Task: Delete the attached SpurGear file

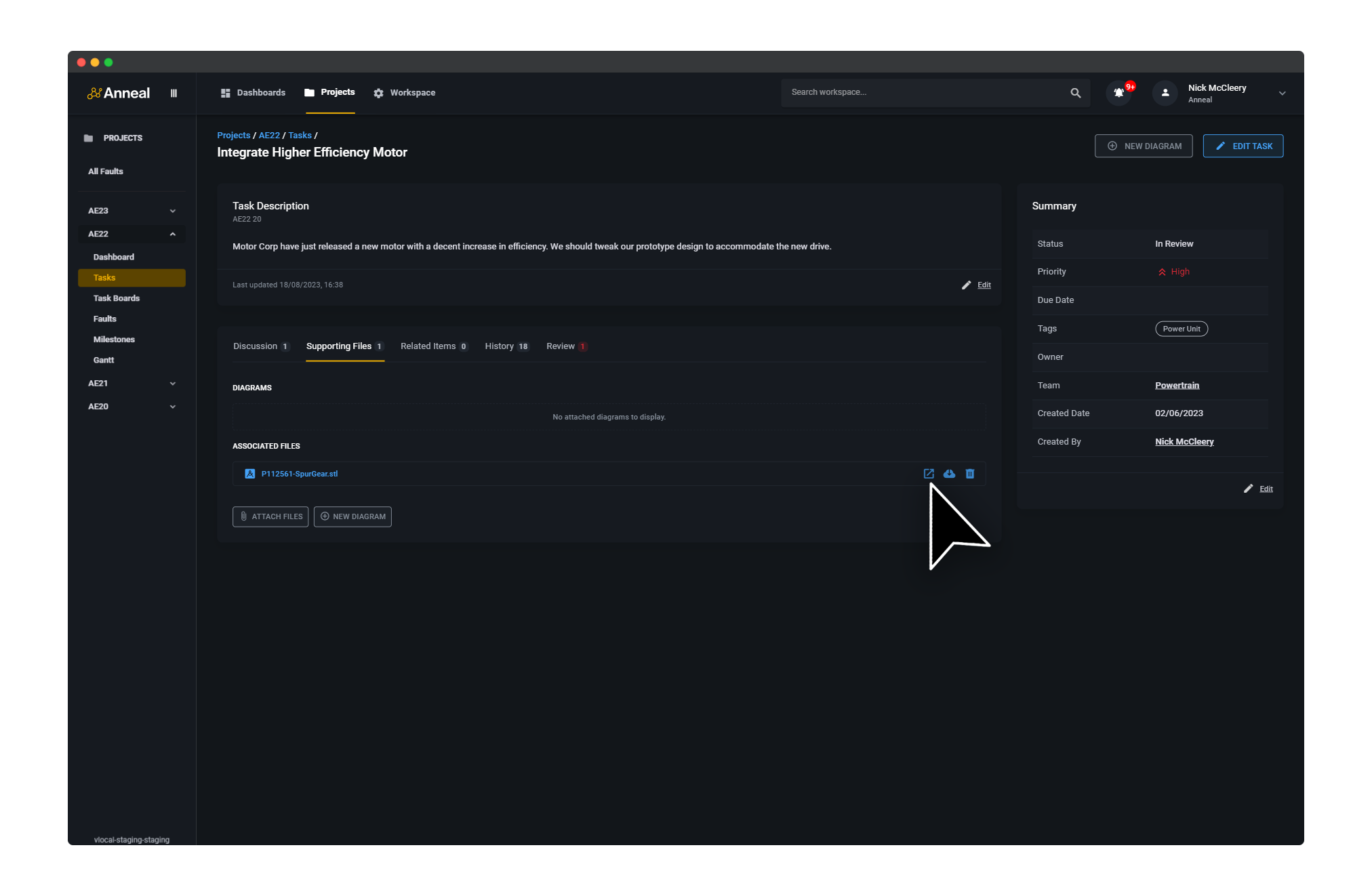Action: point(970,474)
